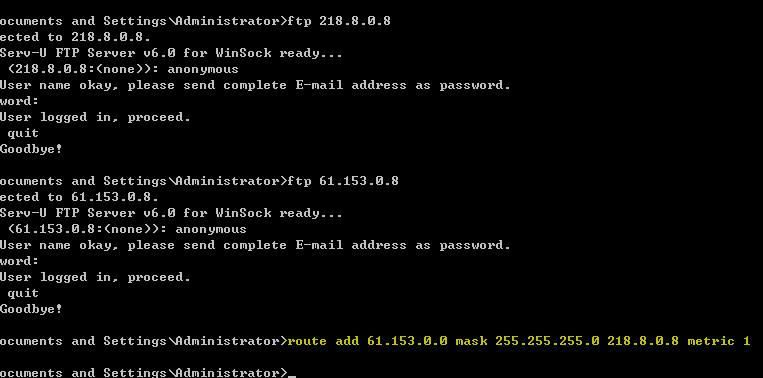This screenshot has width=763, height=378.
Task: Click the blinking cursor at the last prompt
Action: (x=291, y=376)
